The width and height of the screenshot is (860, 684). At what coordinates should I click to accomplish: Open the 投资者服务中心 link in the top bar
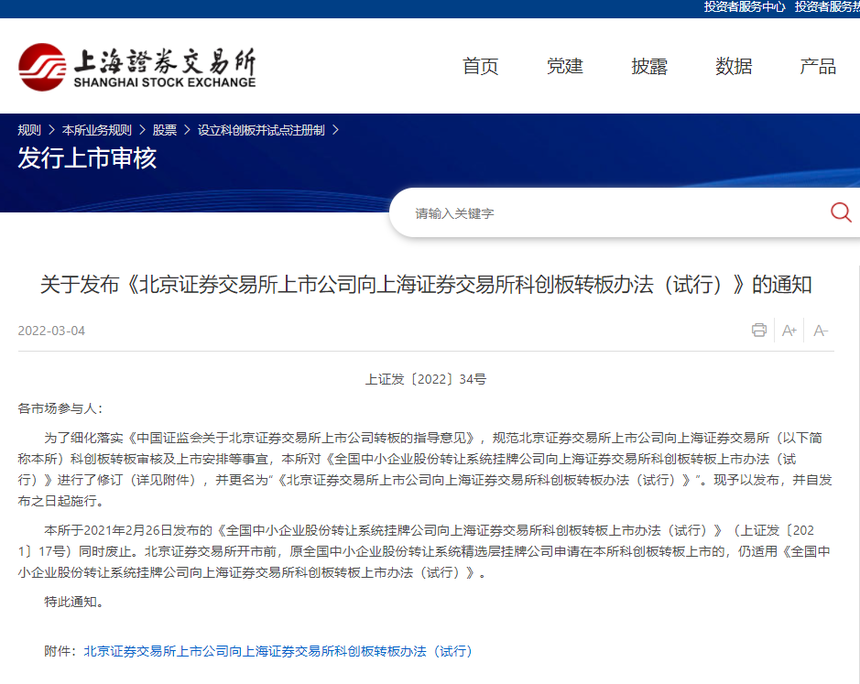pos(744,7)
